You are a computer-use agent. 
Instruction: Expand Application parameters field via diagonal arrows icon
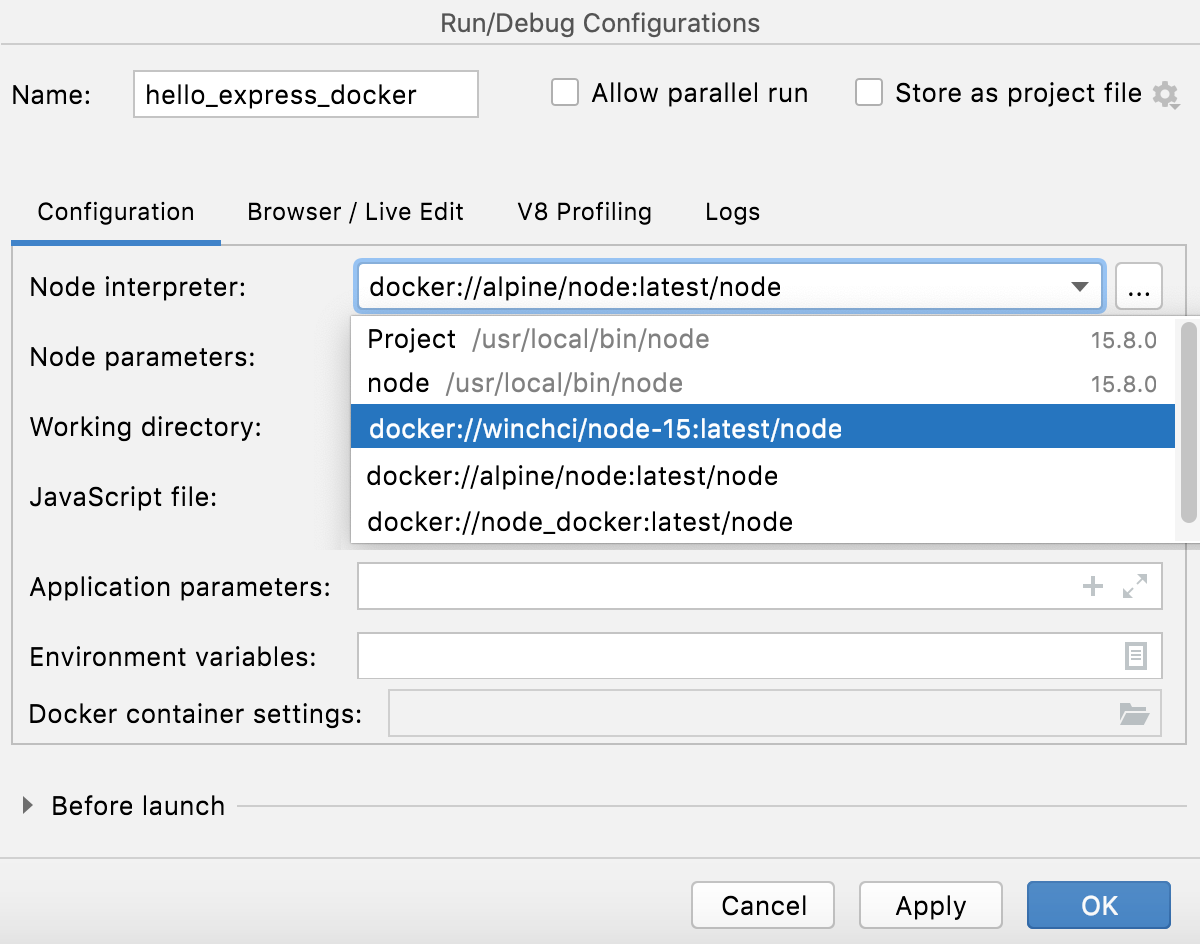pos(1135,588)
